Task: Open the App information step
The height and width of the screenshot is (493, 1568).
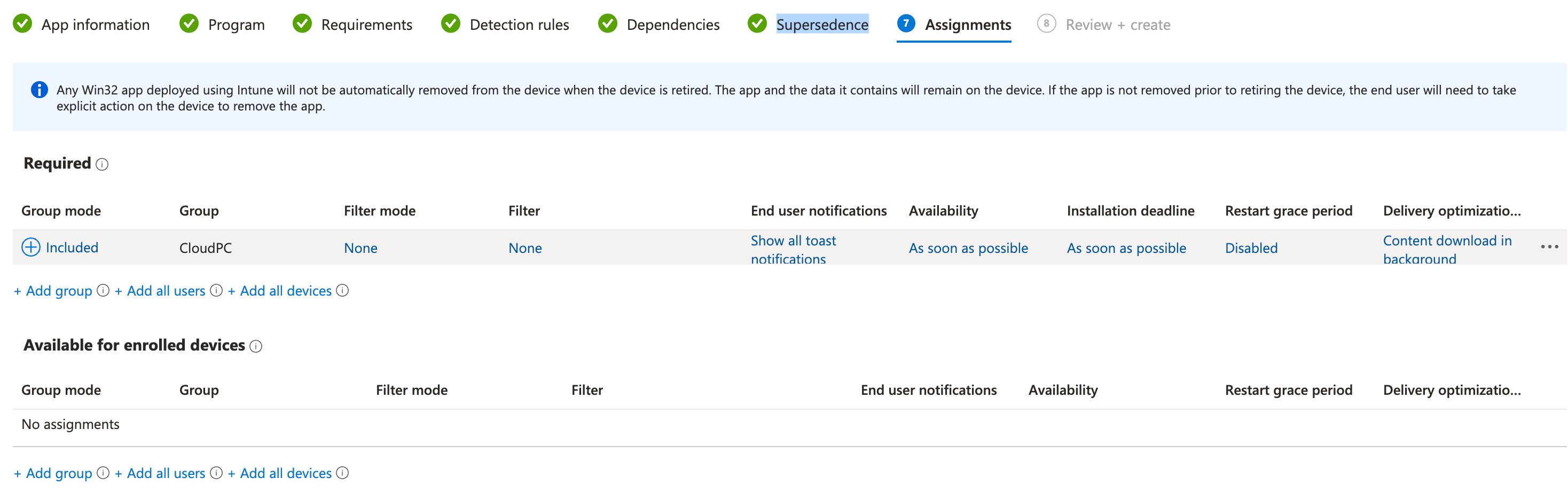Action: 95,25
